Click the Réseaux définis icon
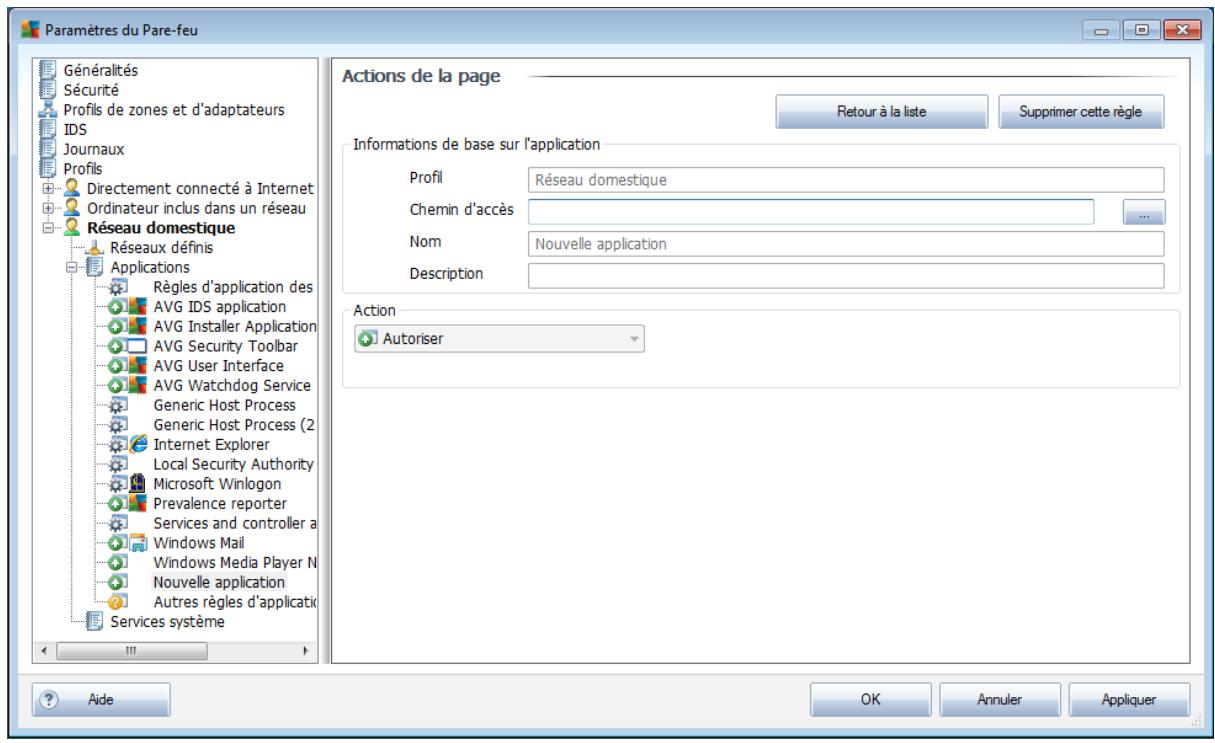The image size is (1215, 743). click(x=96, y=248)
